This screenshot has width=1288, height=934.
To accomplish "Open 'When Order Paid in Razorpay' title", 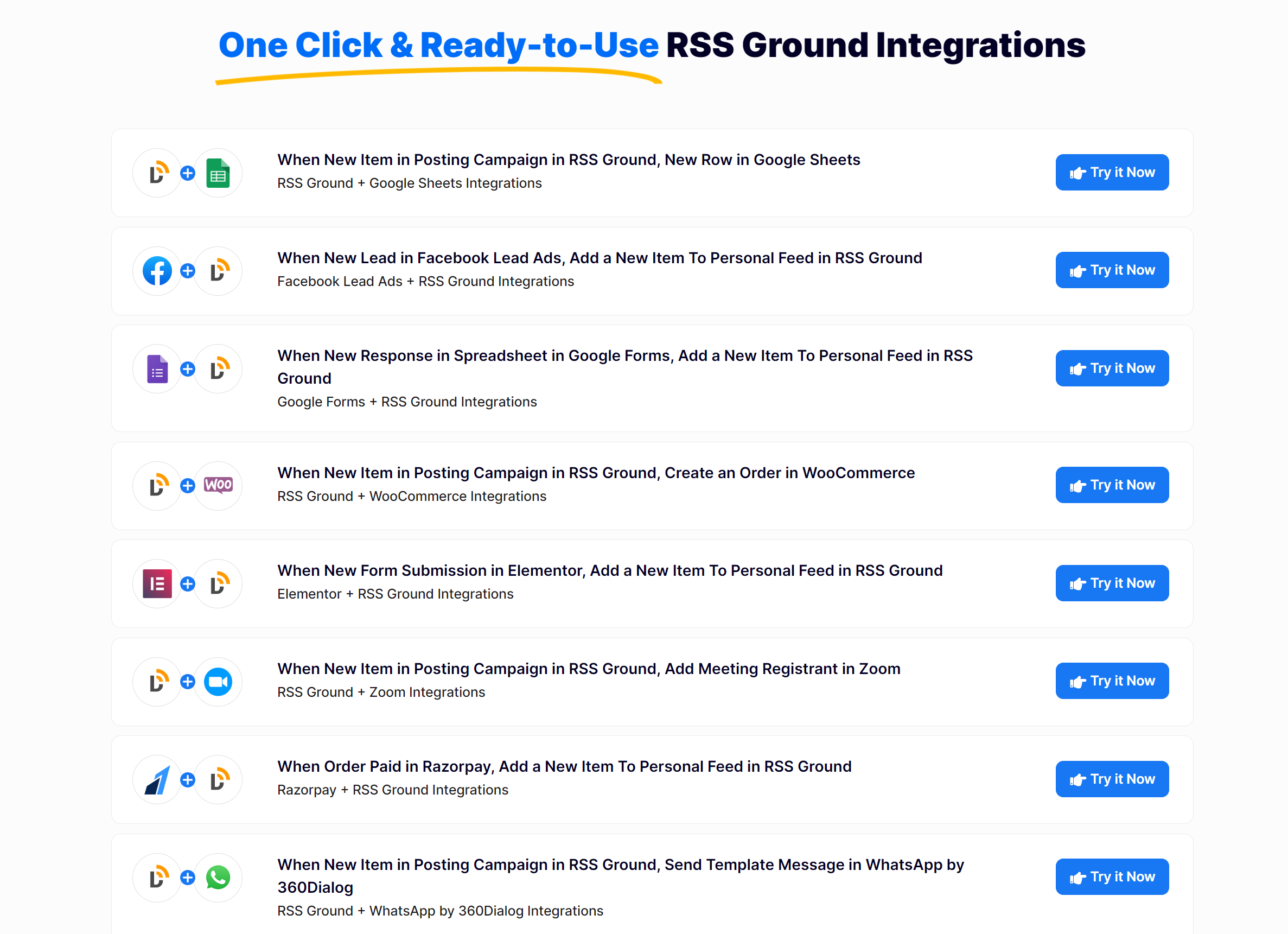I will click(564, 766).
